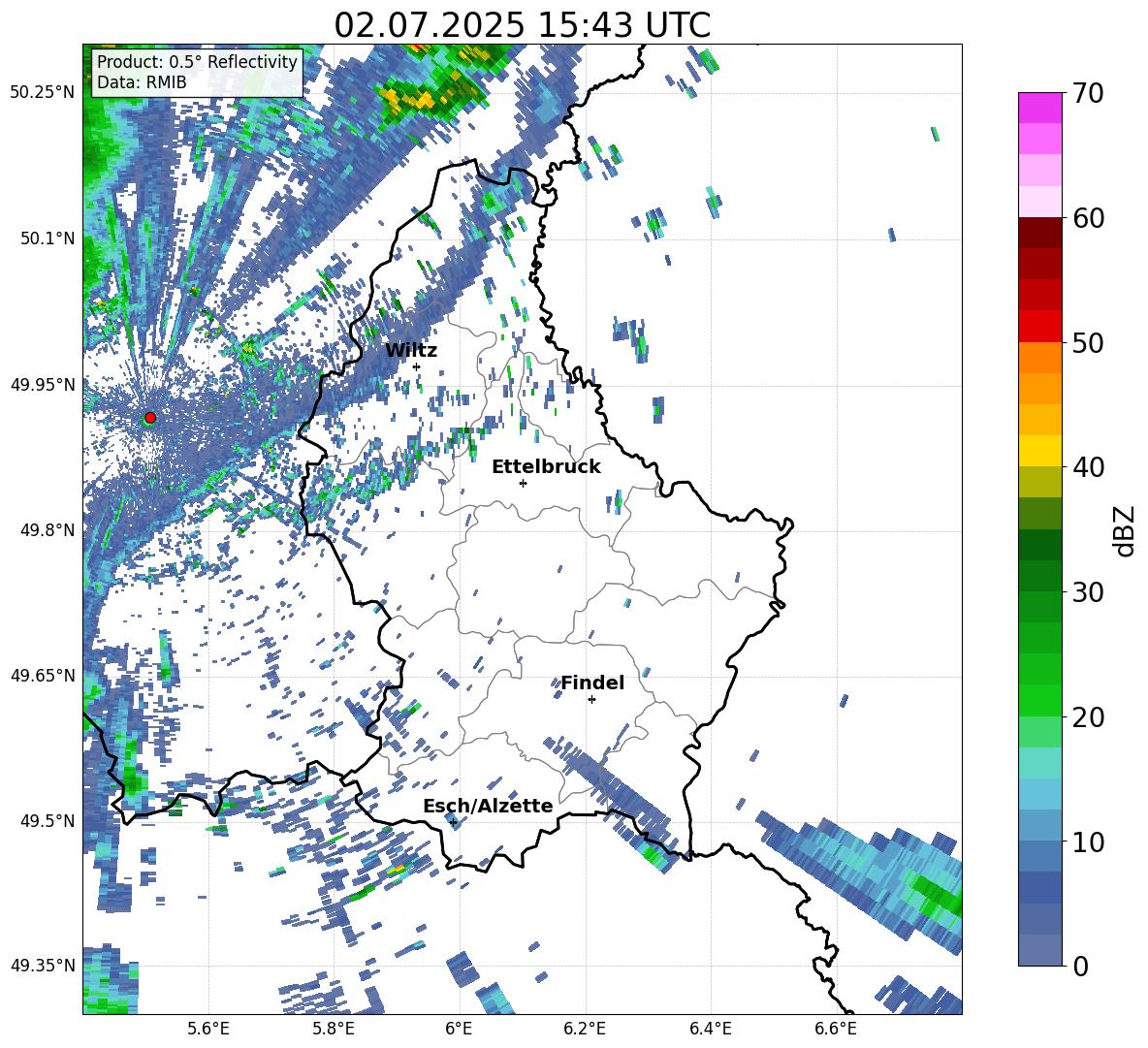Click the 49.65°N latitude label

coord(43,675)
